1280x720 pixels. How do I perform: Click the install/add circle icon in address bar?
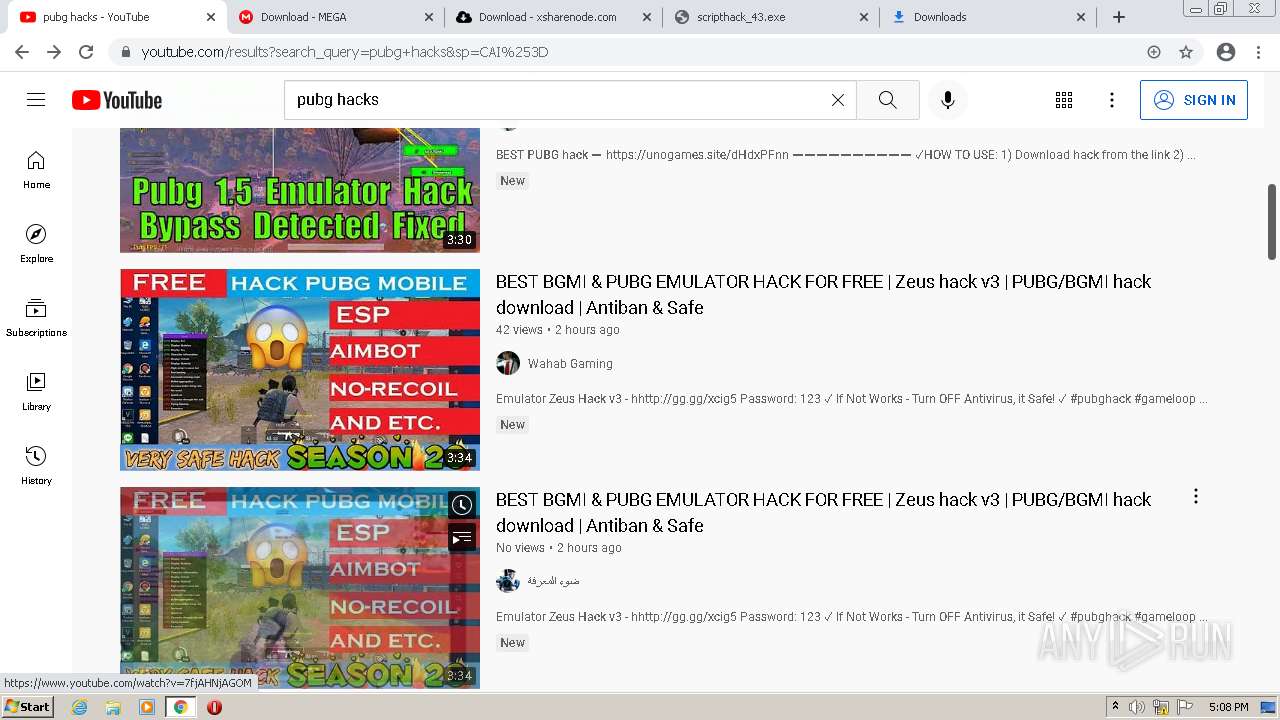(1154, 52)
